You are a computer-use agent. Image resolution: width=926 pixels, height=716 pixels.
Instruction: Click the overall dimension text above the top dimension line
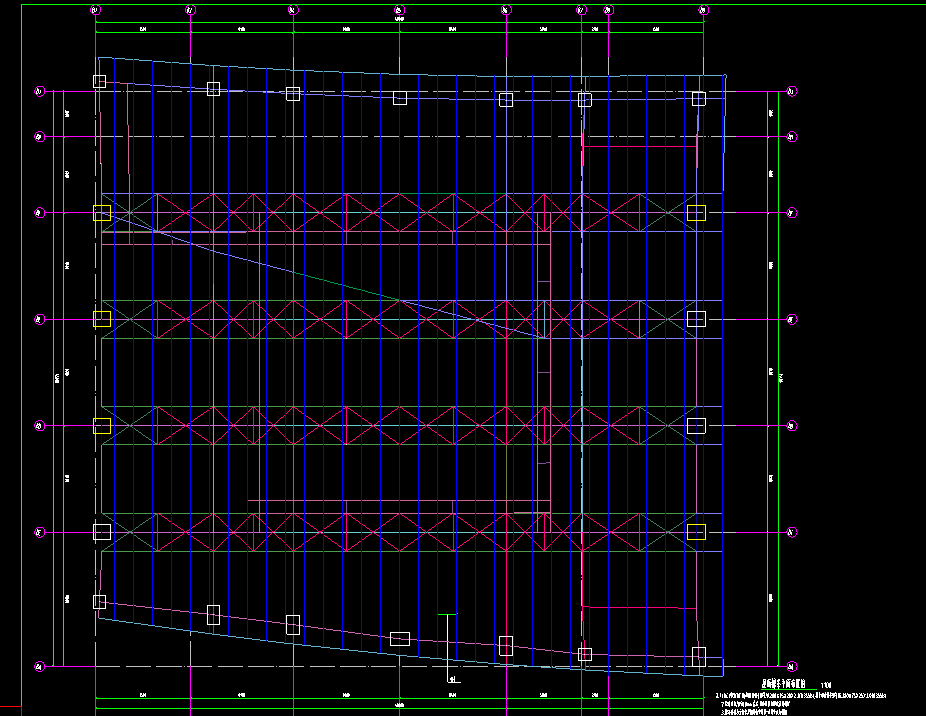[x=399, y=19]
